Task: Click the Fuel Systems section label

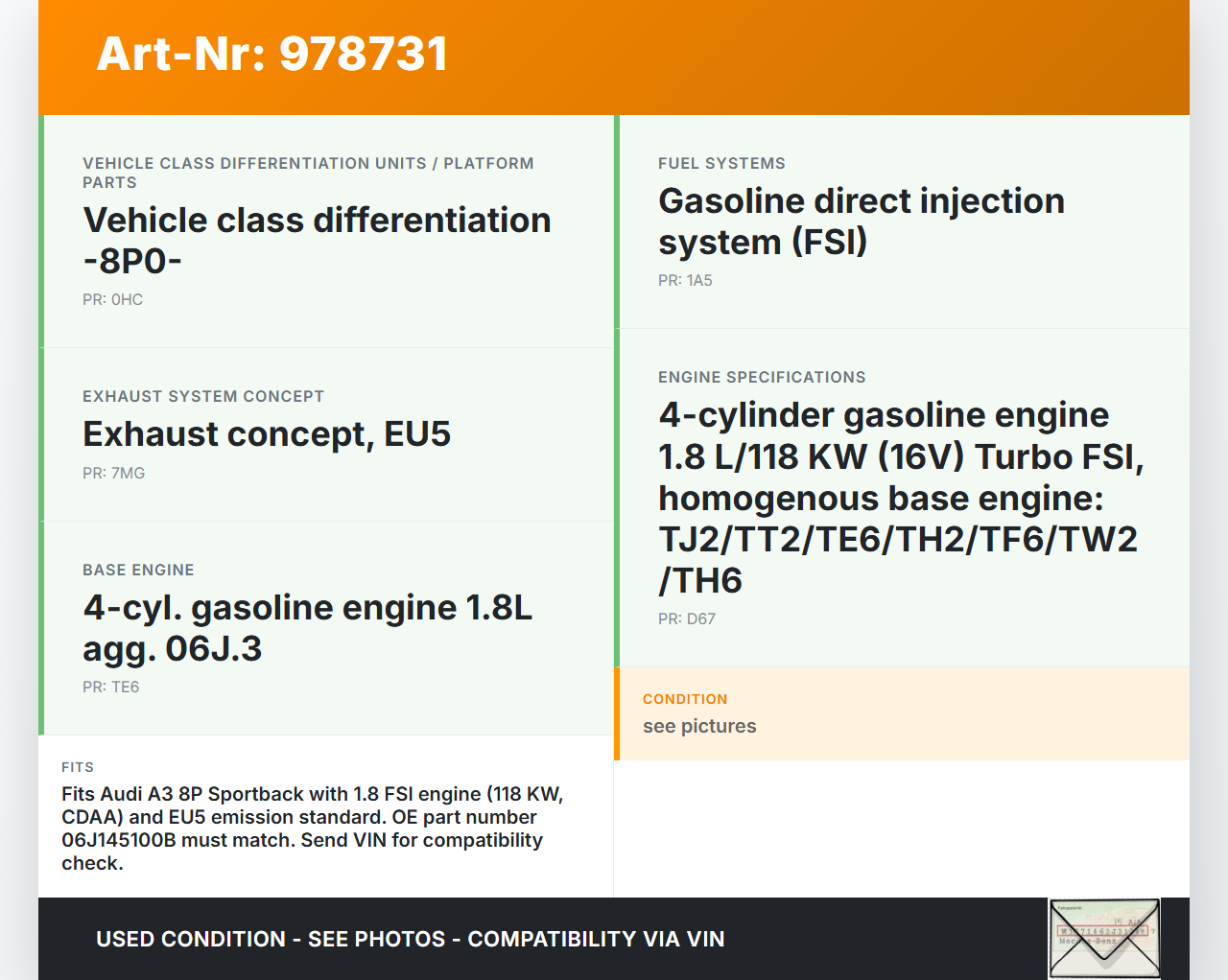Action: (721, 163)
